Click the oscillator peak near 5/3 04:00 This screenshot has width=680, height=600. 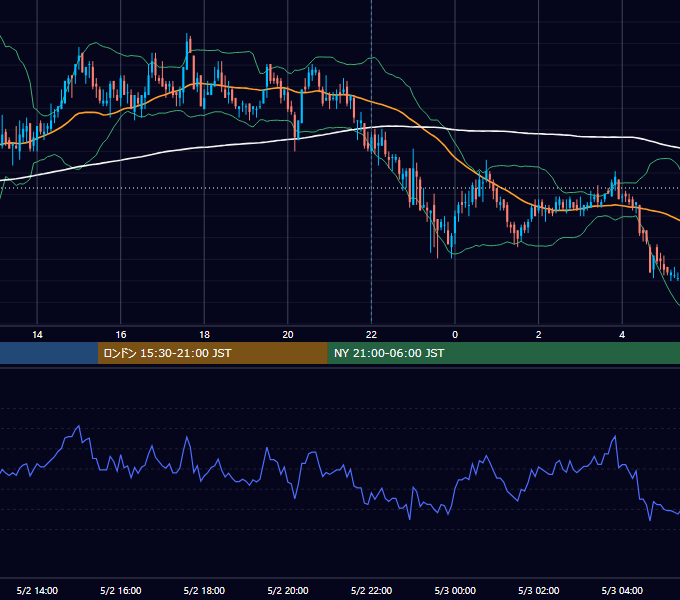click(x=615, y=437)
